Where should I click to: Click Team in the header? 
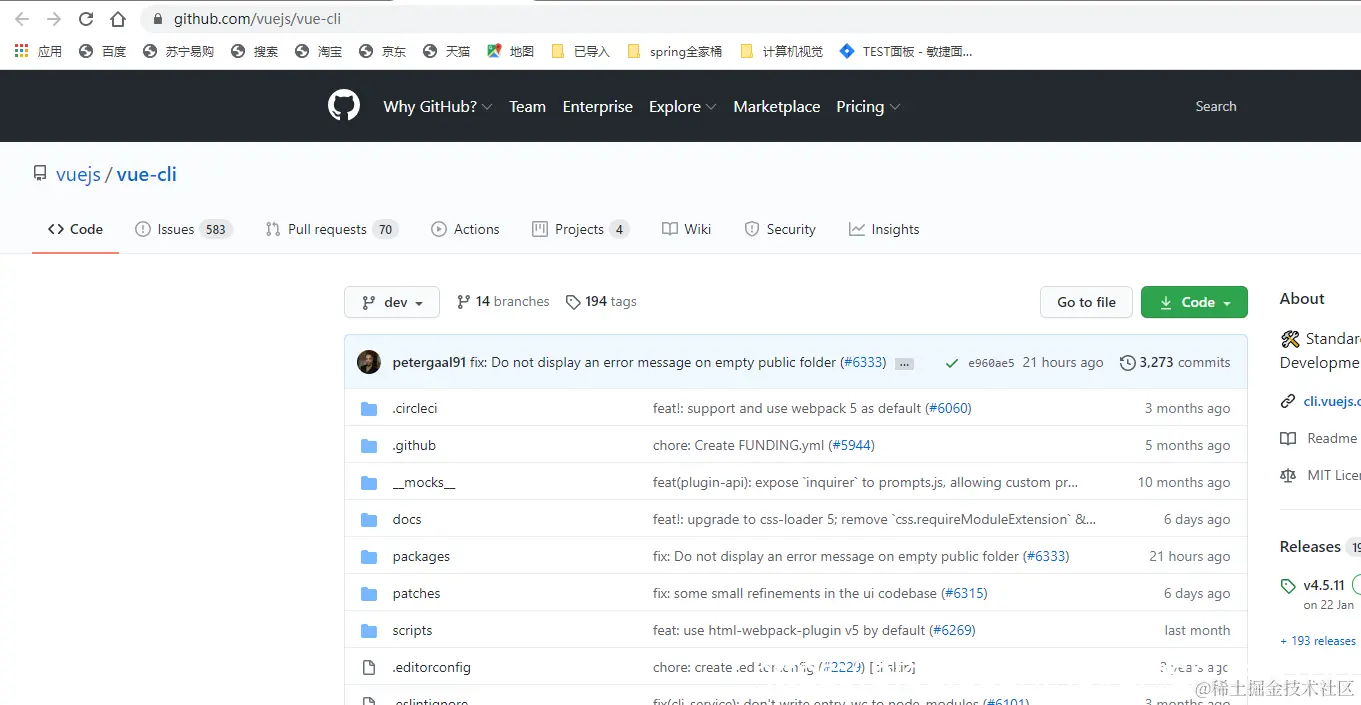tap(527, 107)
